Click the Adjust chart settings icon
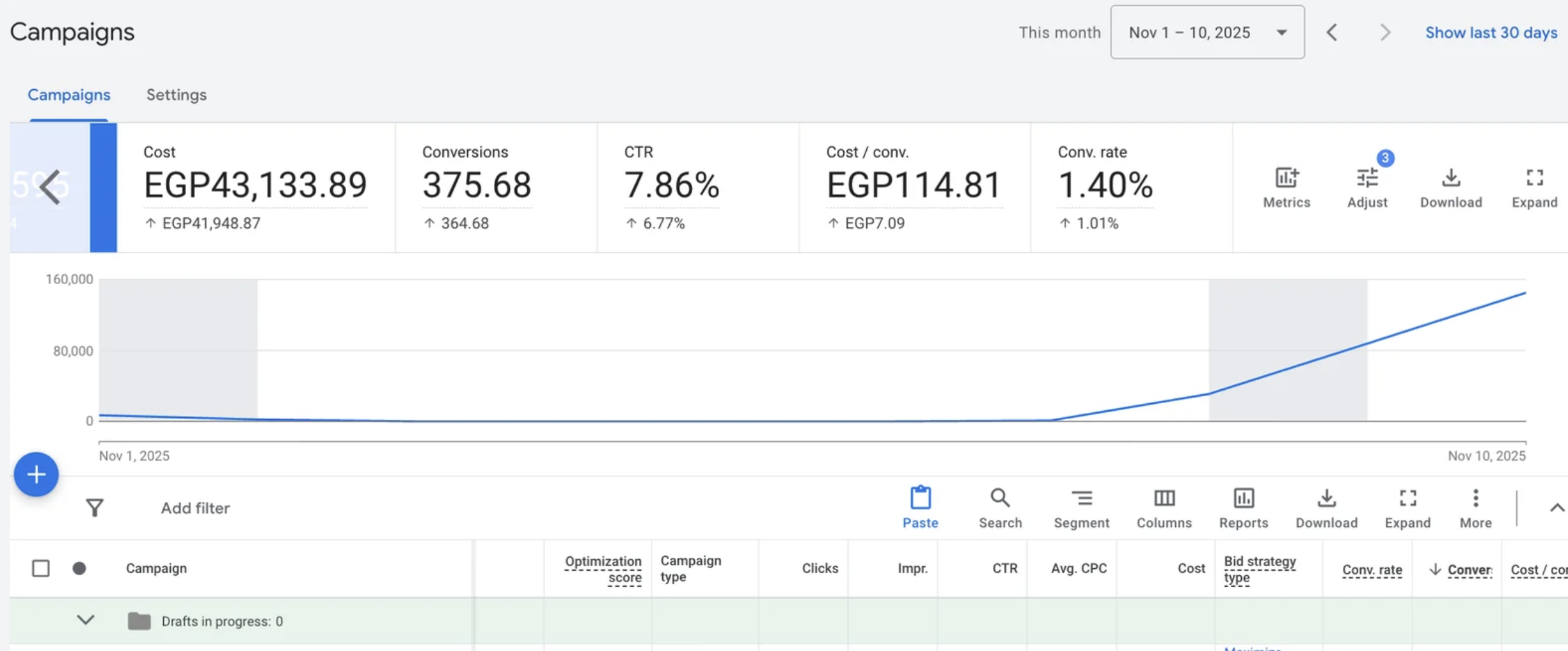The image size is (1568, 651). point(1367,179)
